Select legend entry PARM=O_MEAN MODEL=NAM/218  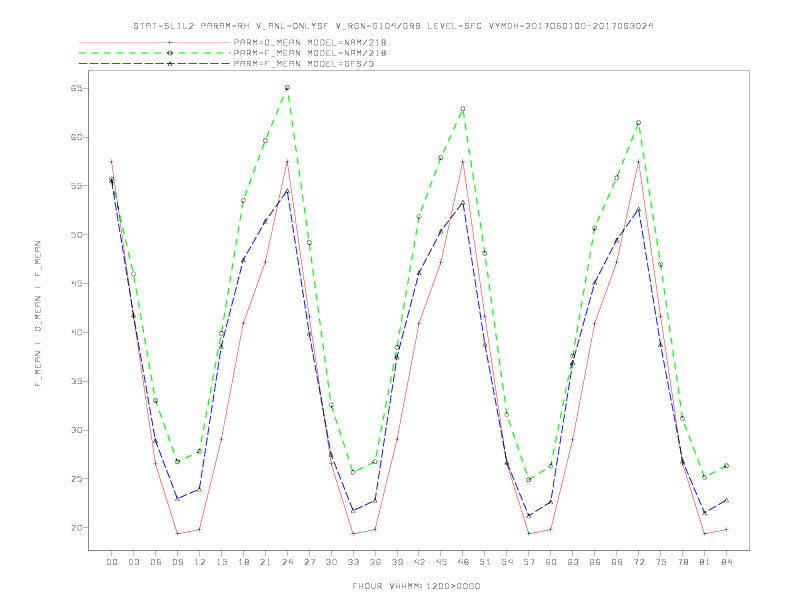click(x=310, y=42)
